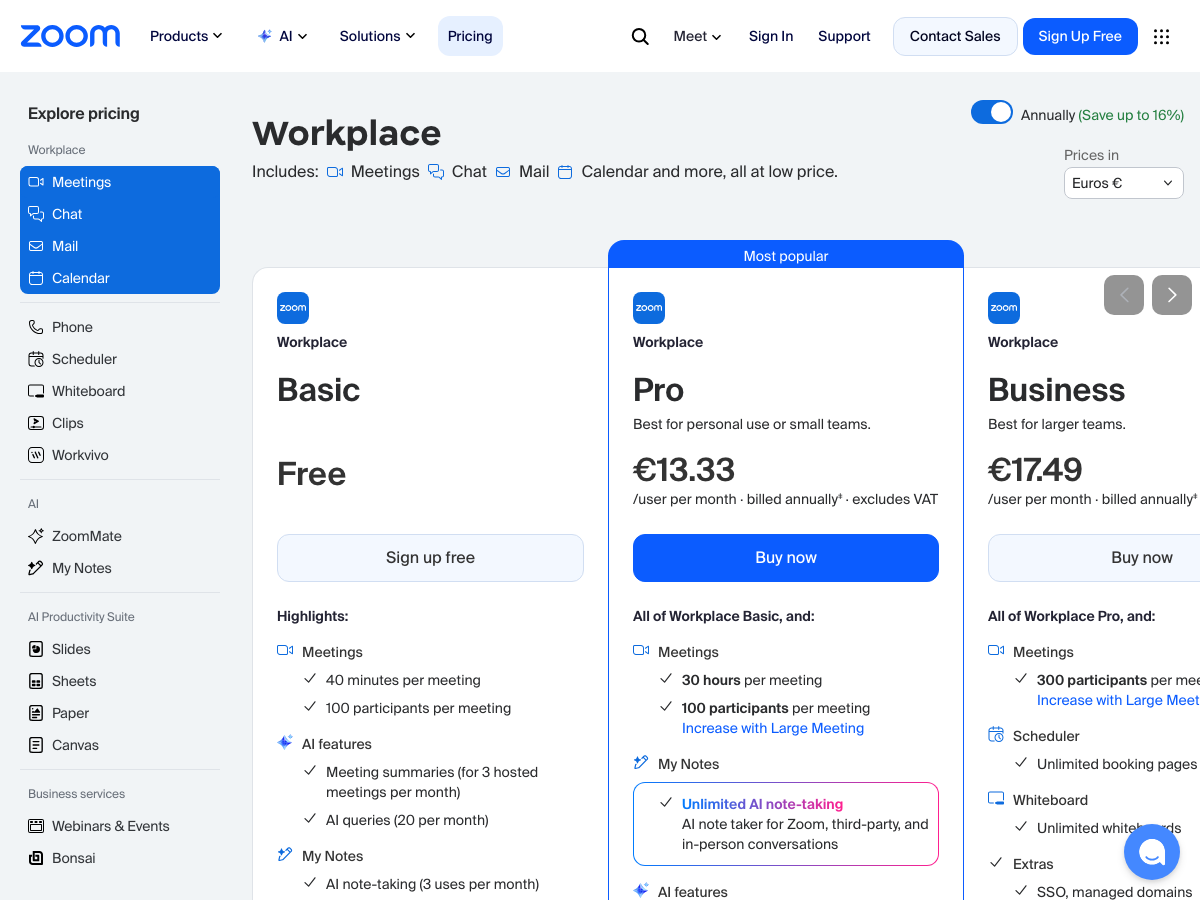The height and width of the screenshot is (900, 1200).
Task: Open the chat support bubble icon
Action: pyautogui.click(x=1152, y=852)
